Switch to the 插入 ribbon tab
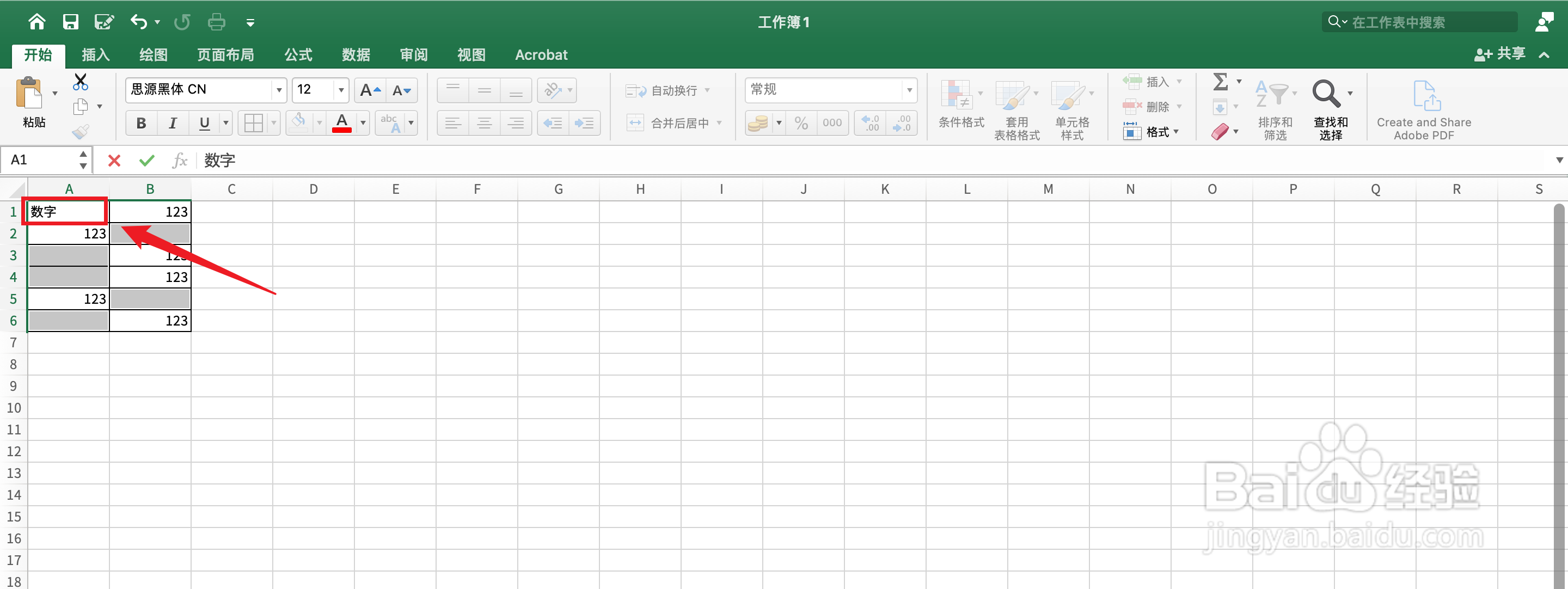This screenshot has width=1568, height=589. 96,55
